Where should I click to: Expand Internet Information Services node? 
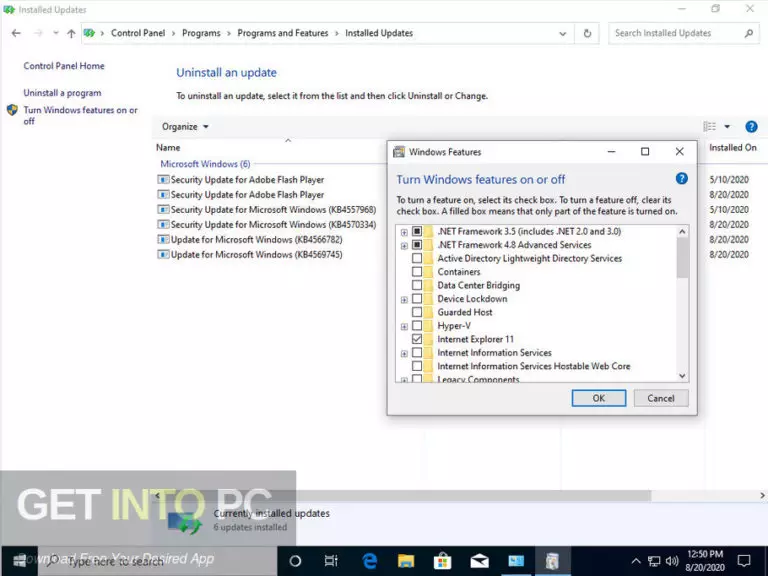[x=404, y=353]
